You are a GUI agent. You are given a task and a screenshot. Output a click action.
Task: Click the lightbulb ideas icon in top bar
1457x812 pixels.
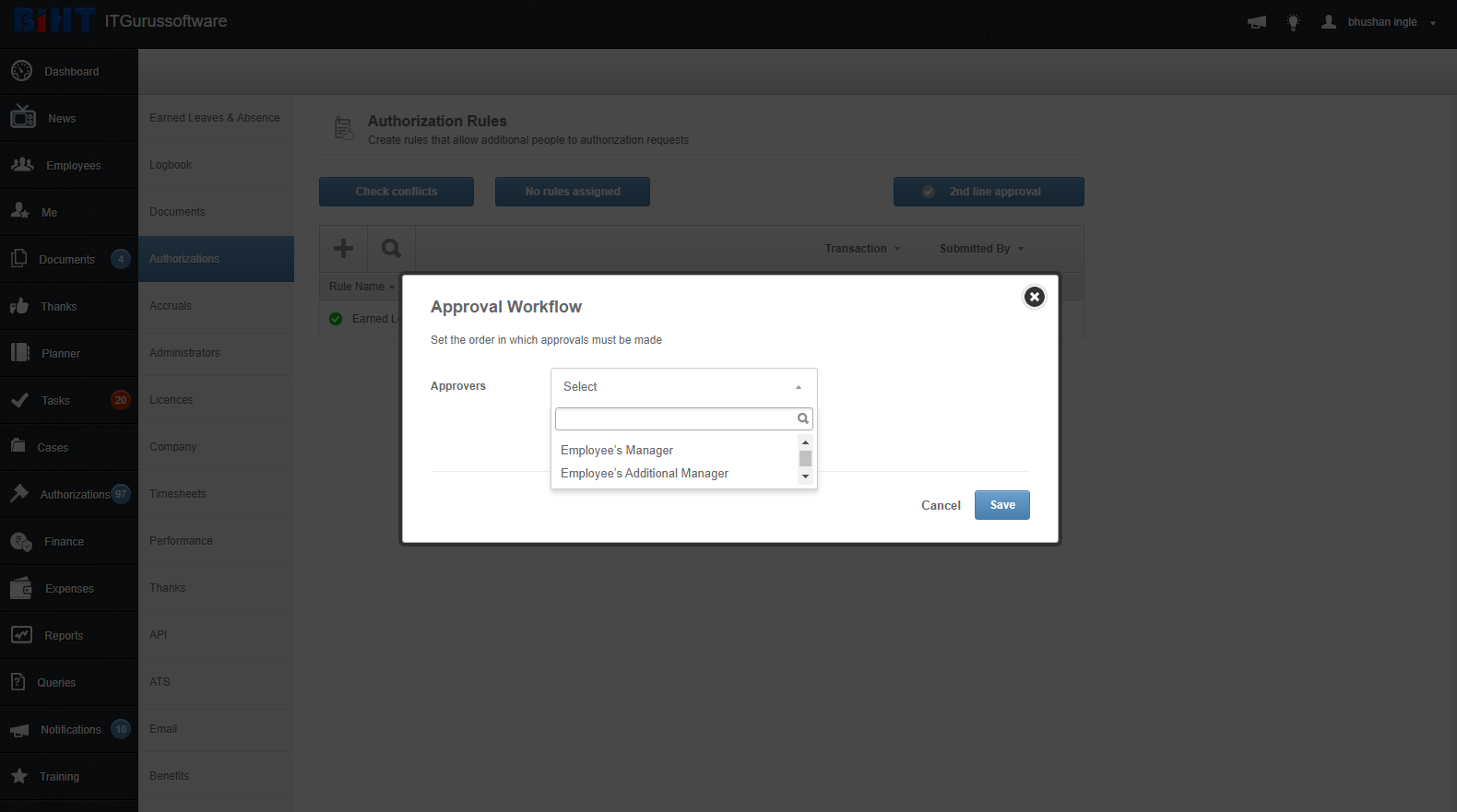point(1293,22)
